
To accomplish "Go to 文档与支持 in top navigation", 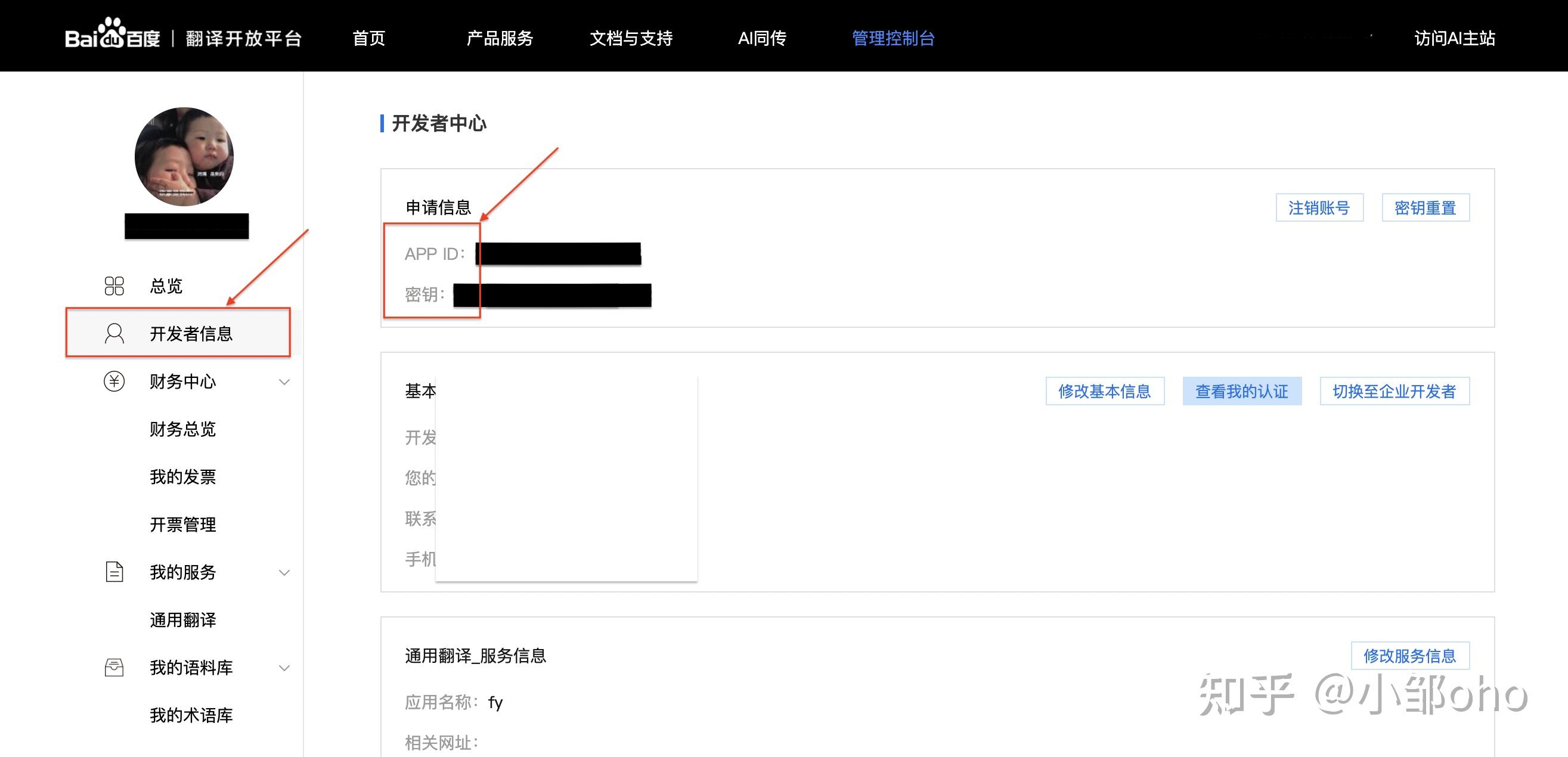I will pos(631,38).
